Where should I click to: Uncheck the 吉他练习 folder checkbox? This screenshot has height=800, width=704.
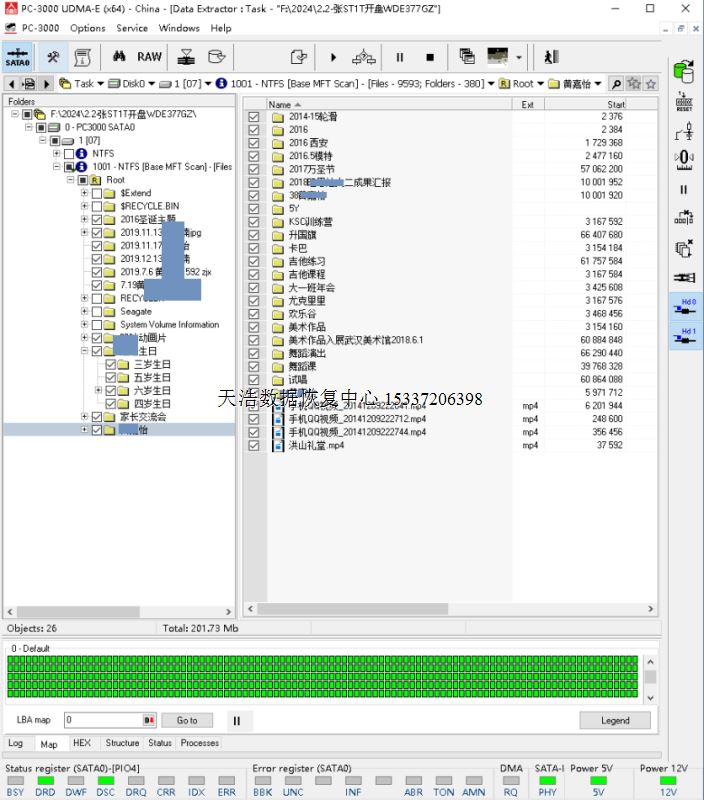[x=253, y=261]
